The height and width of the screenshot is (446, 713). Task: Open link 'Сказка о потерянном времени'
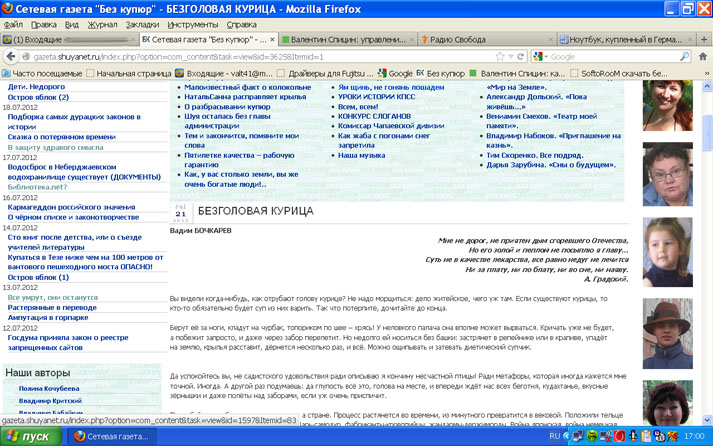(x=61, y=136)
